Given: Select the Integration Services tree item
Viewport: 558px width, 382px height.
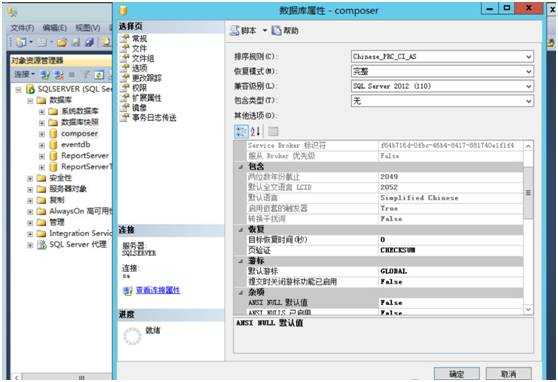Looking at the screenshot, I should (x=80, y=234).
